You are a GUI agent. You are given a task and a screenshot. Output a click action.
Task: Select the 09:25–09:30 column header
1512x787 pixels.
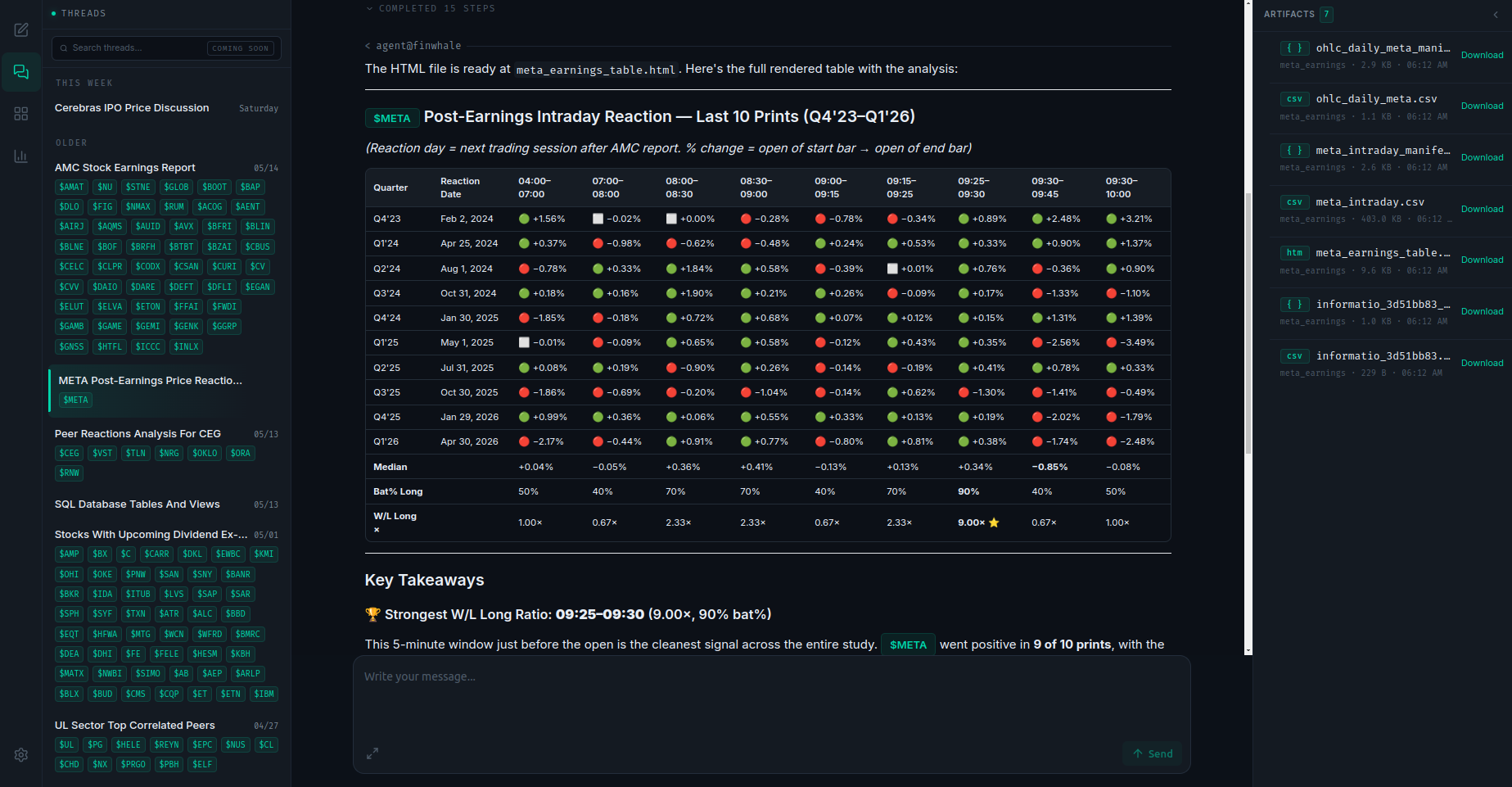(x=974, y=188)
